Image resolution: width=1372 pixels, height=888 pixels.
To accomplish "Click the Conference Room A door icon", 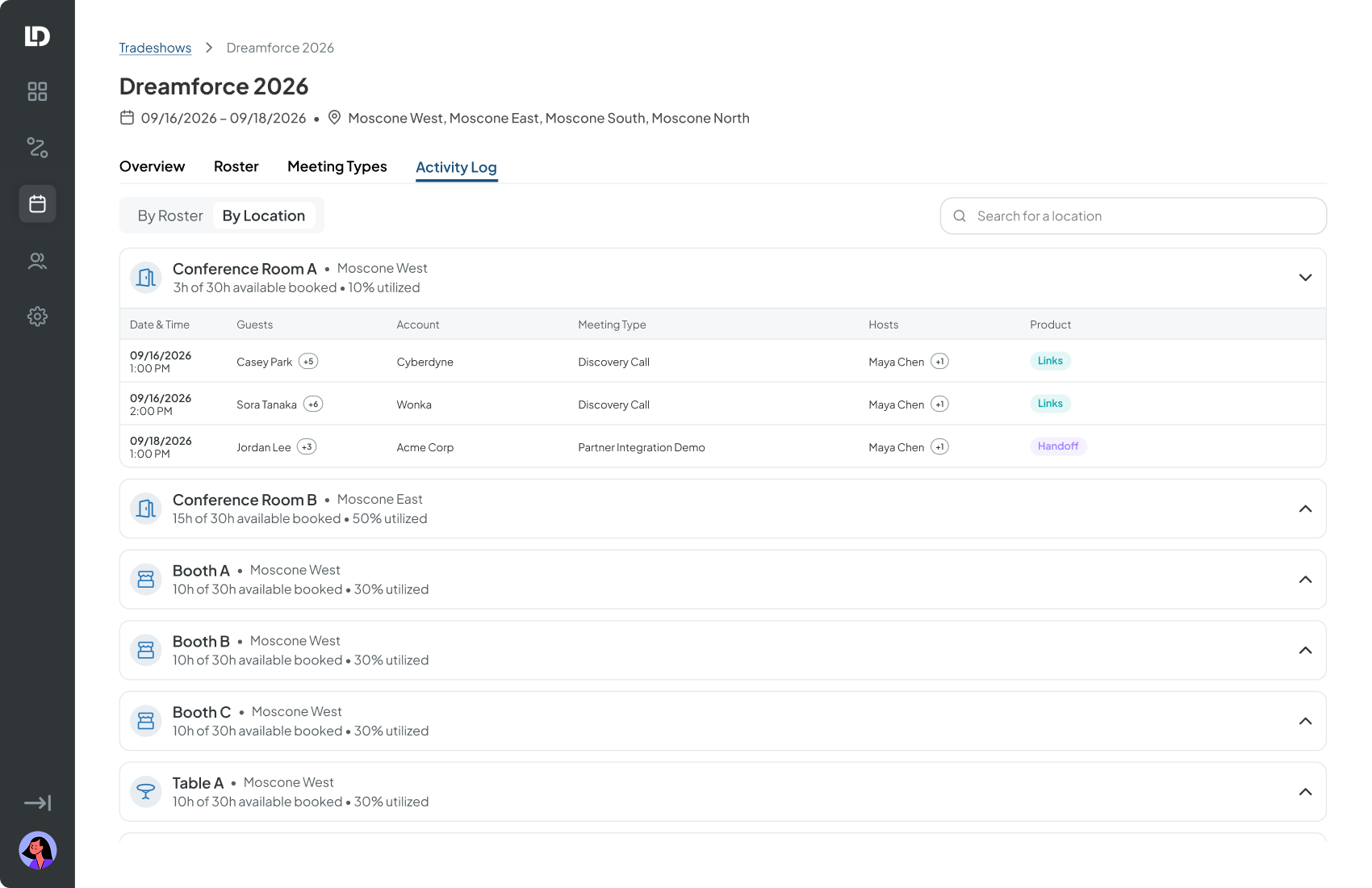I will click(146, 278).
